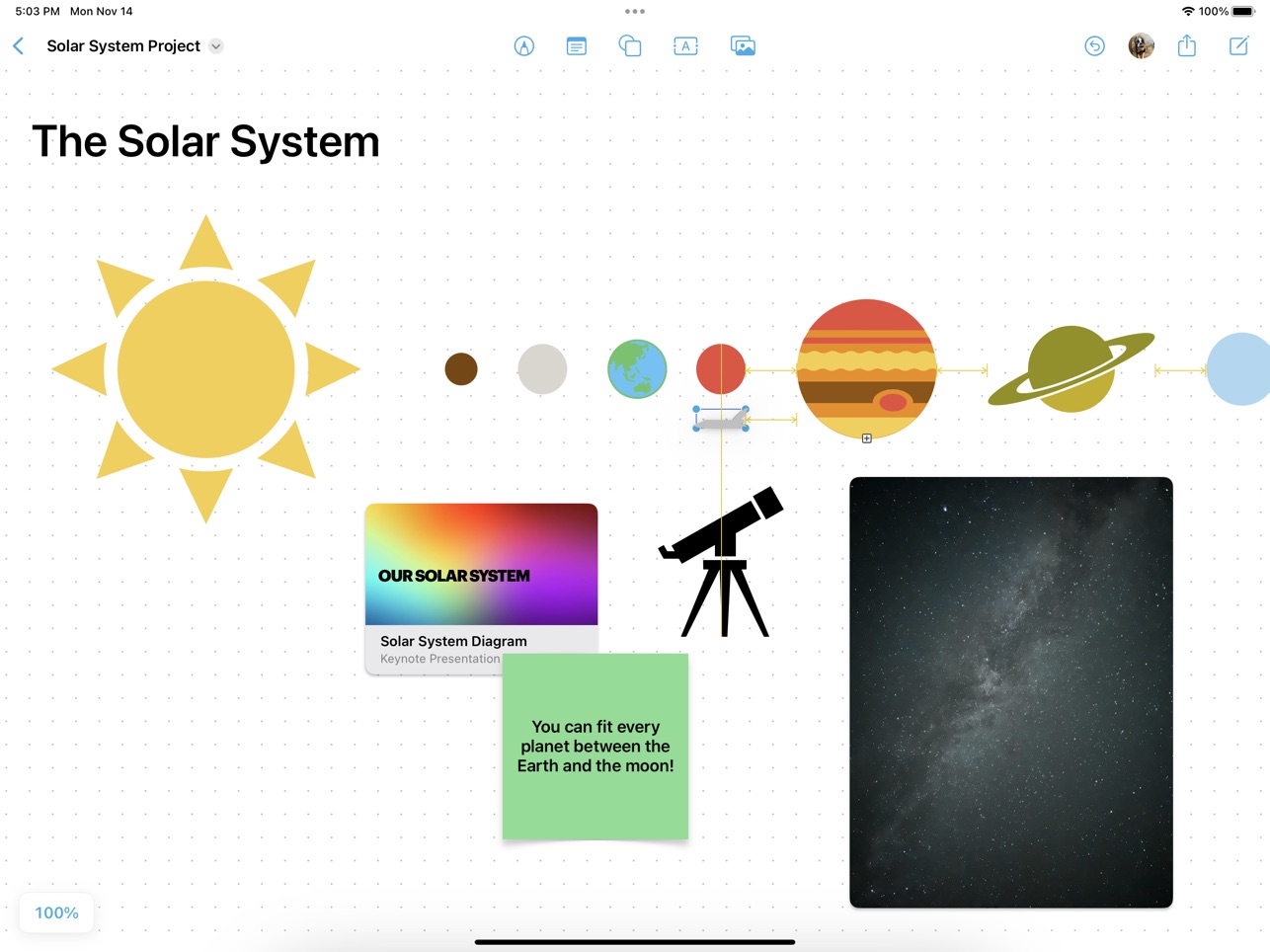Image resolution: width=1270 pixels, height=952 pixels.
Task: Share the board via share icon
Action: pos(1187,46)
